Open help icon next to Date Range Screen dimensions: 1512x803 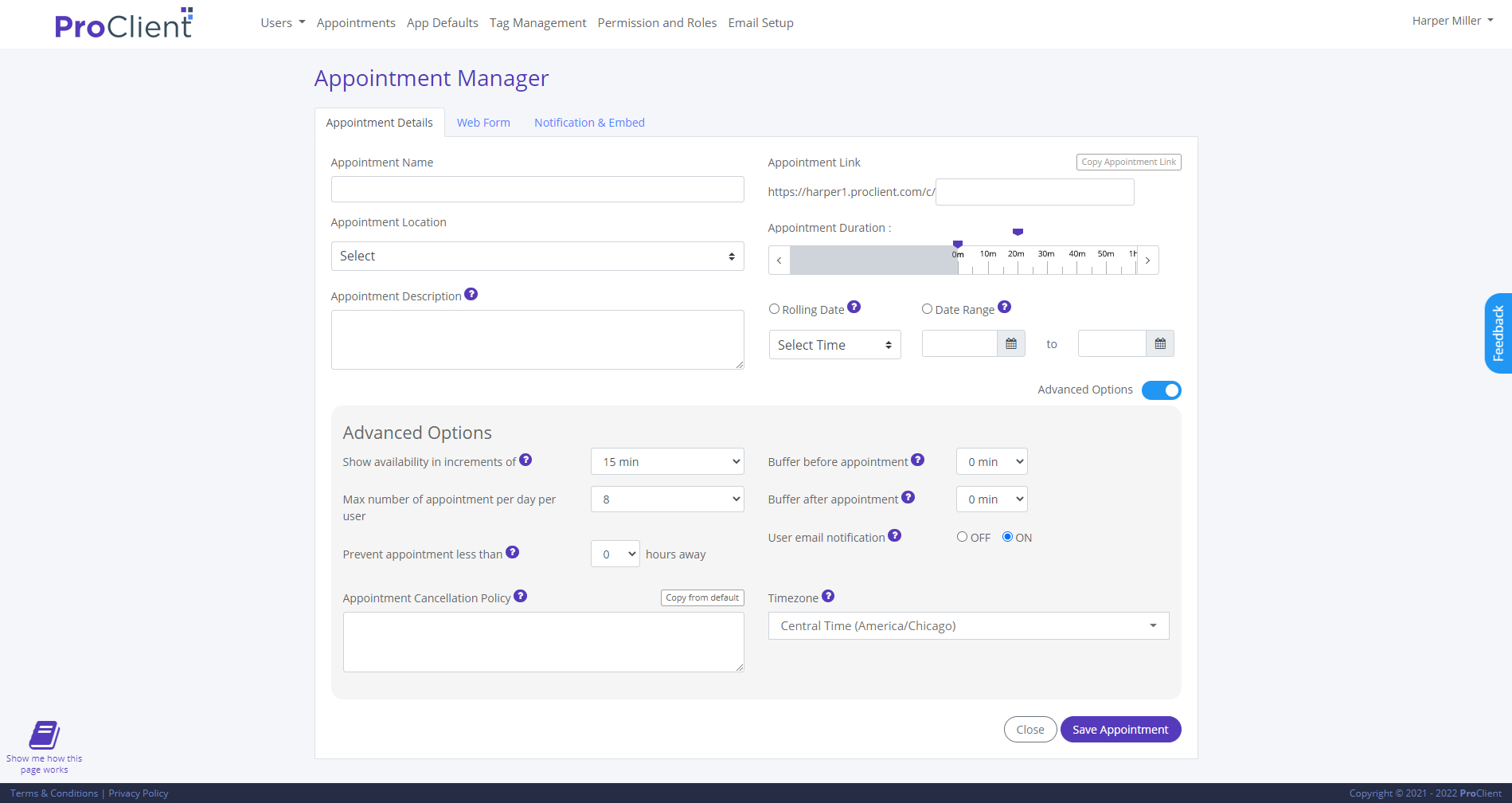pyautogui.click(x=1005, y=307)
